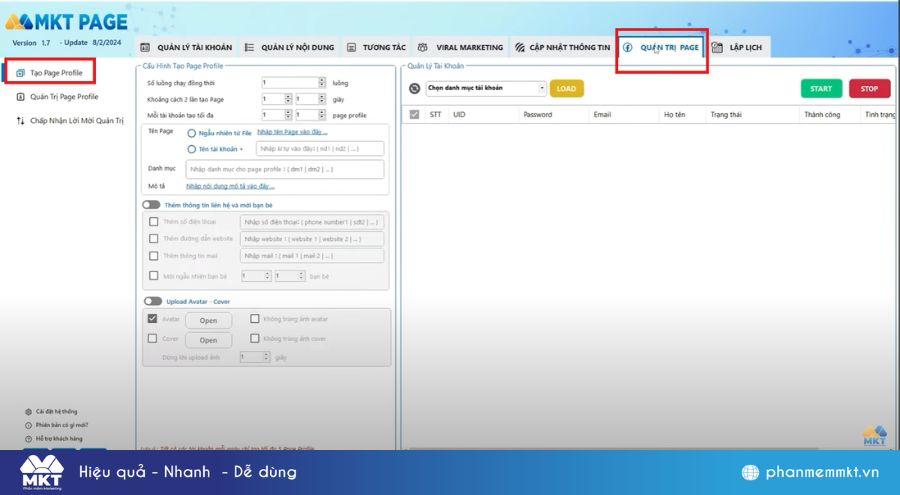This screenshot has height=495, width=900.
Task: Click the MKT Page logo
Action: pyautogui.click(x=67, y=22)
